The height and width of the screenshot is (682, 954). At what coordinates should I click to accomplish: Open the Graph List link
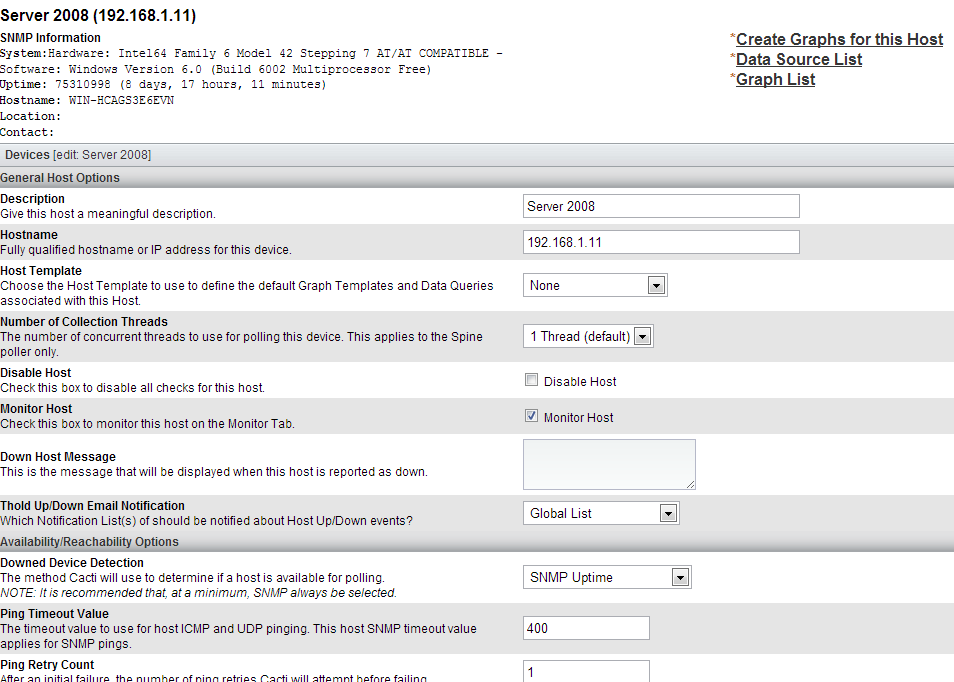775,80
